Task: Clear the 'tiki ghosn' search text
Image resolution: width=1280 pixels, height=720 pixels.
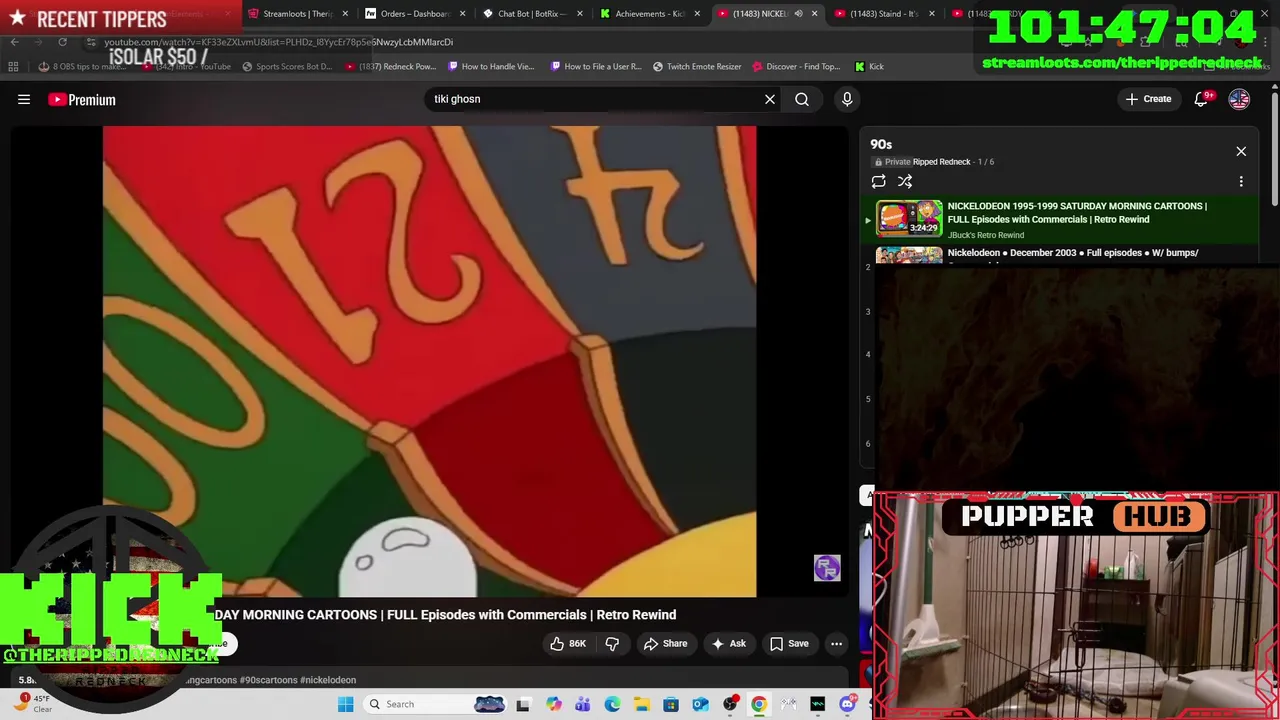Action: coord(770,100)
